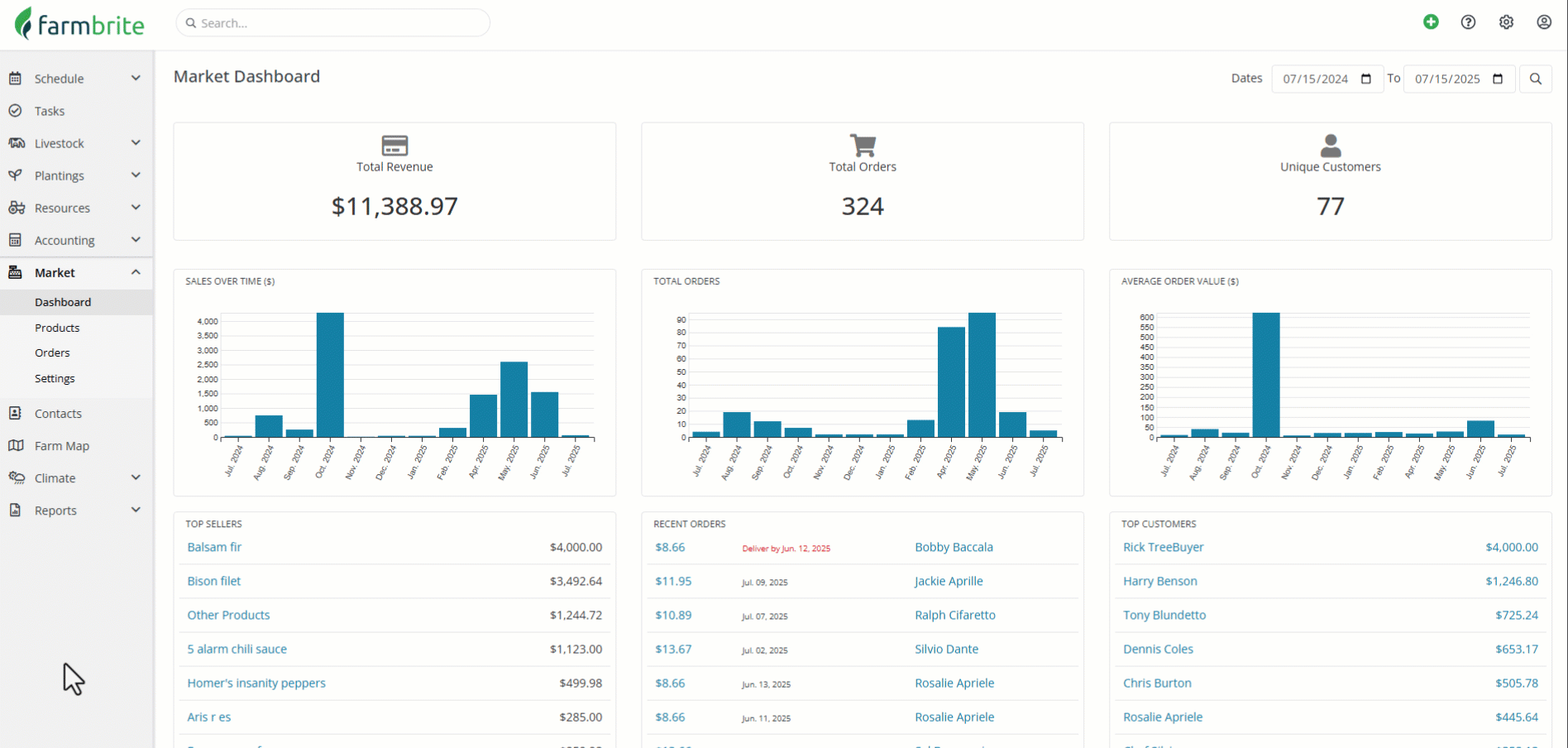Open the user account profile icon
This screenshot has width=1568, height=748.
[x=1544, y=22]
